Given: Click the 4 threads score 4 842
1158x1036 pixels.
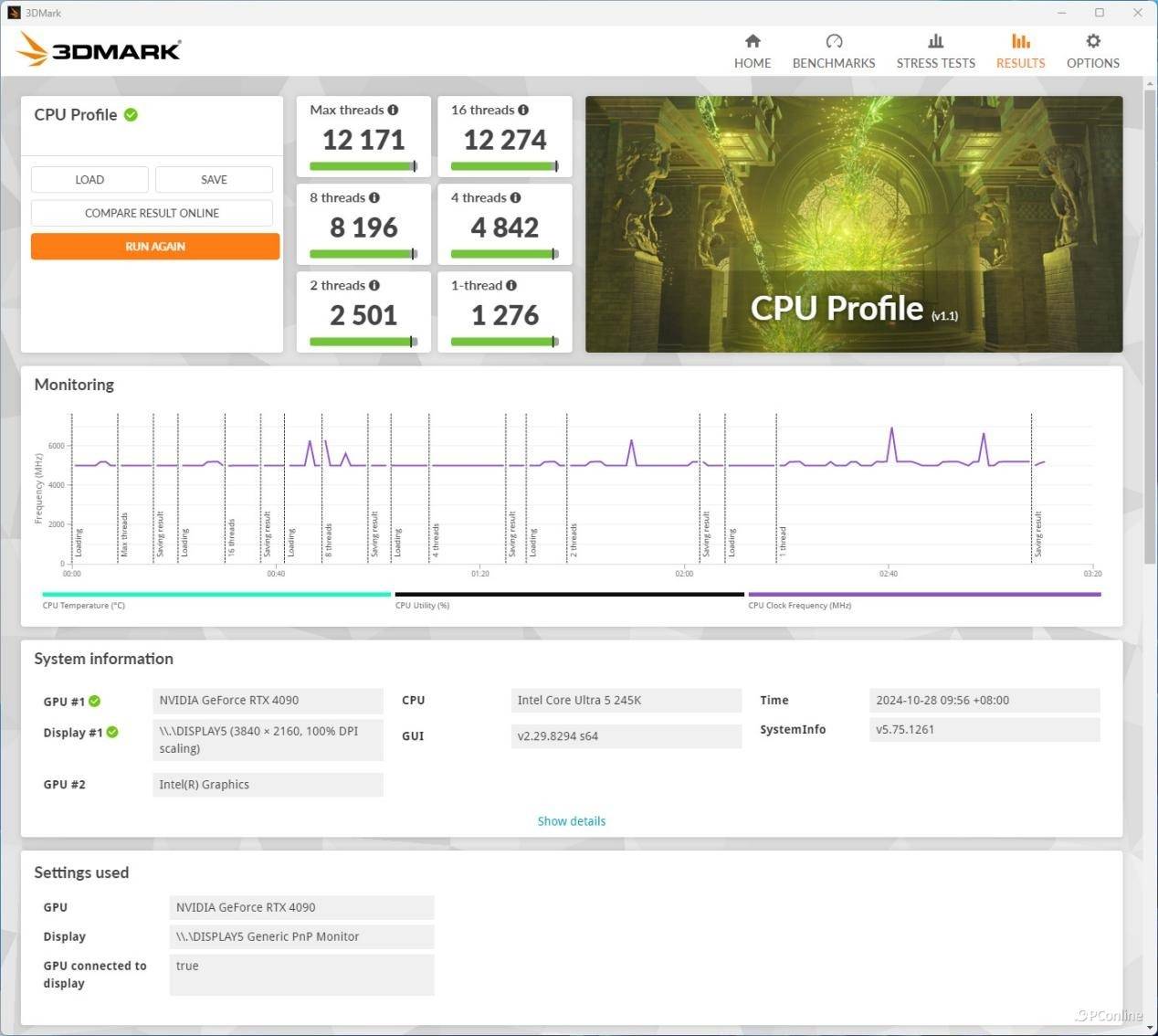Looking at the screenshot, I should point(505,227).
